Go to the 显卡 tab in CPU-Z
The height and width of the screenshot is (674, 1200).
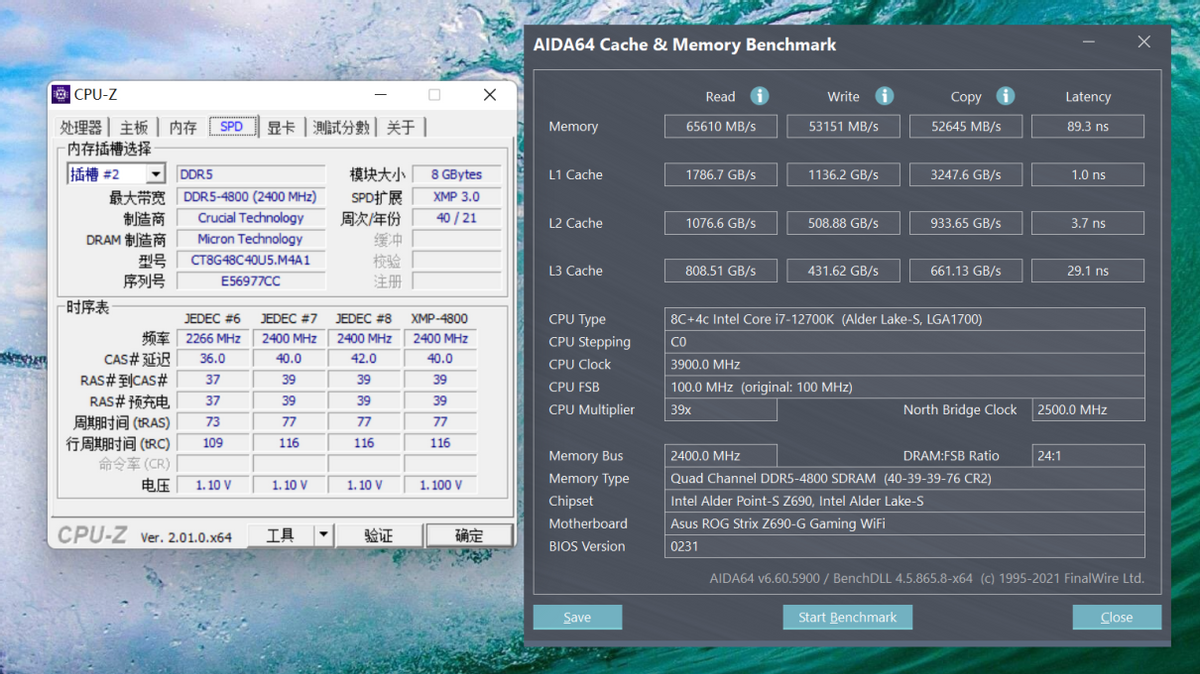pos(281,127)
